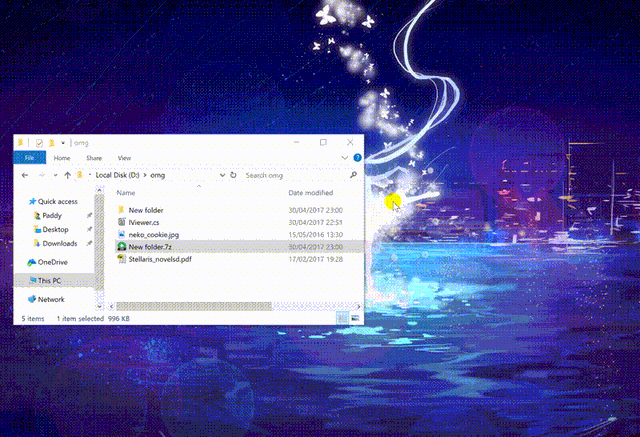This screenshot has height=437, width=640.
Task: Click the horizontal scrollbar right arrow
Action: (358, 306)
